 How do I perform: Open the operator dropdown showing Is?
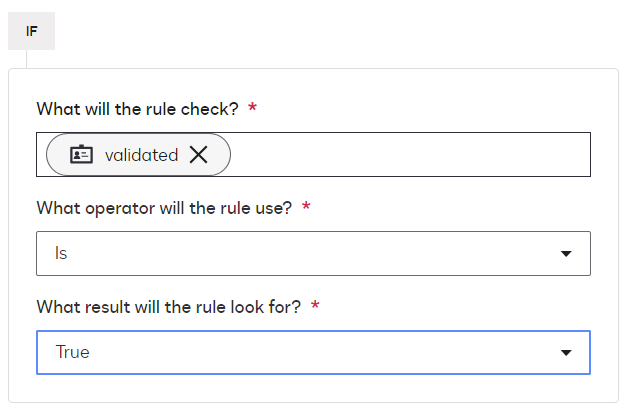(x=300, y=254)
